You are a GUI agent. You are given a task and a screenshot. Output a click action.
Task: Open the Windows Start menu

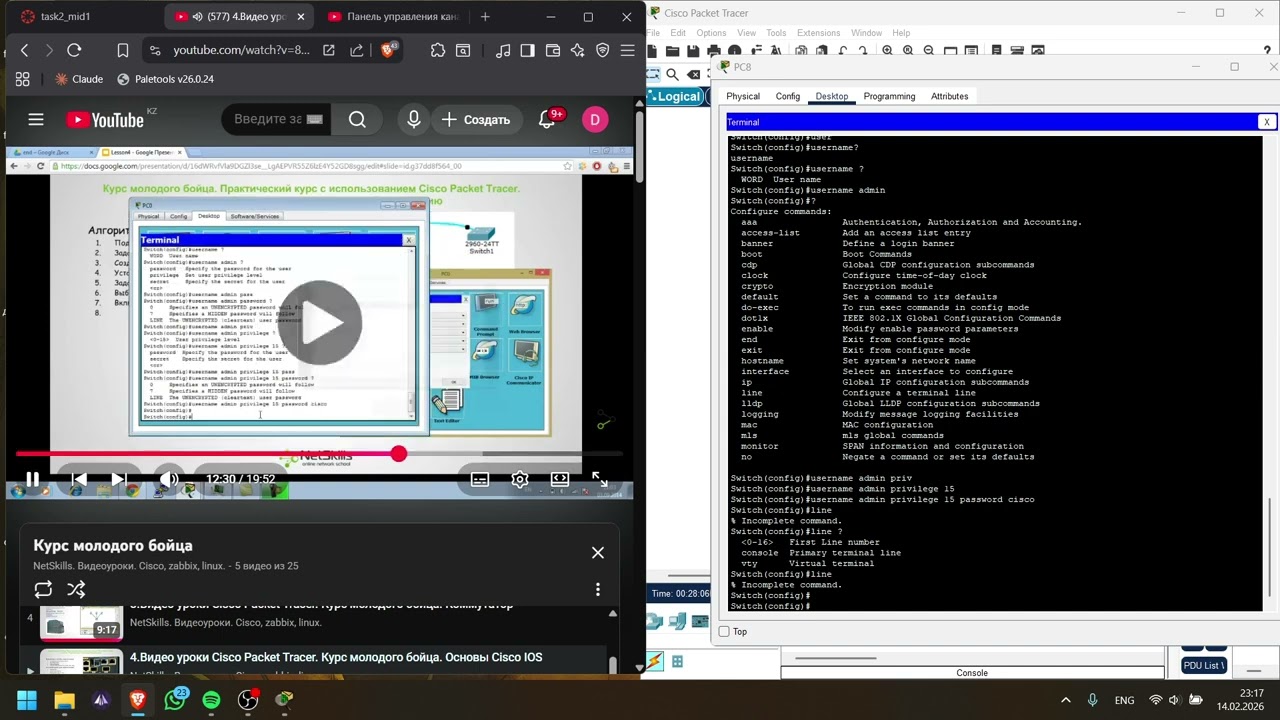pyautogui.click(x=27, y=700)
